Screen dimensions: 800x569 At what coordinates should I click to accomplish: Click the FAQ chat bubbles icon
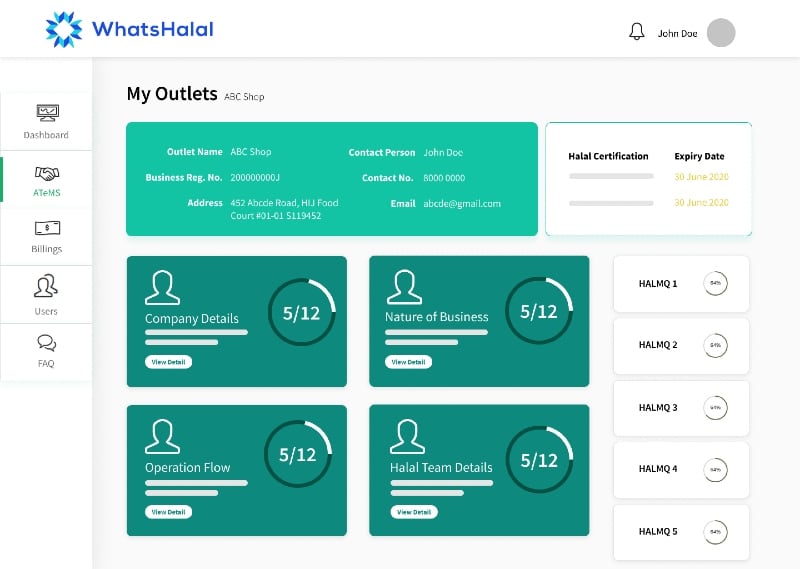tap(46, 343)
